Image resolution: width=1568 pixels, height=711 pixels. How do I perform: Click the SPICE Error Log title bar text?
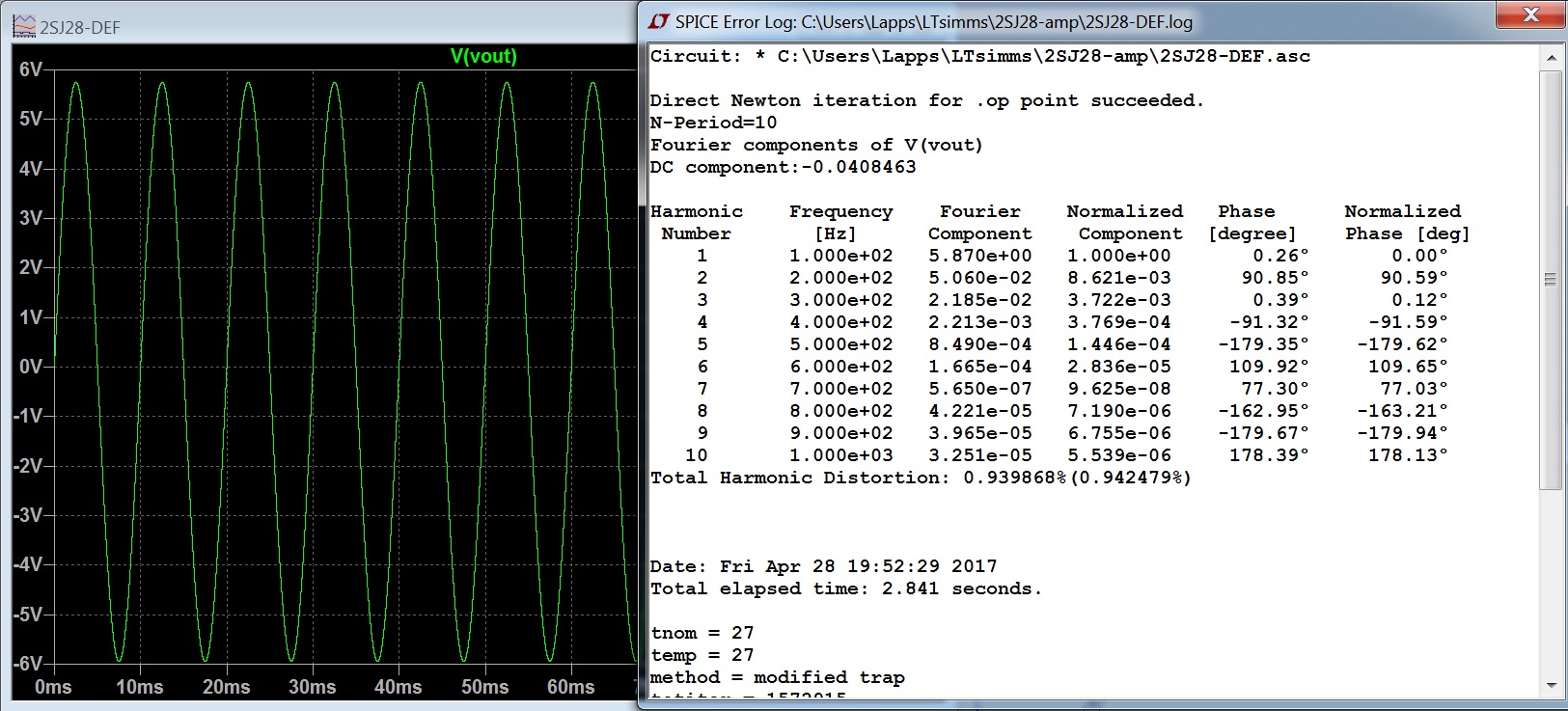click(x=934, y=21)
